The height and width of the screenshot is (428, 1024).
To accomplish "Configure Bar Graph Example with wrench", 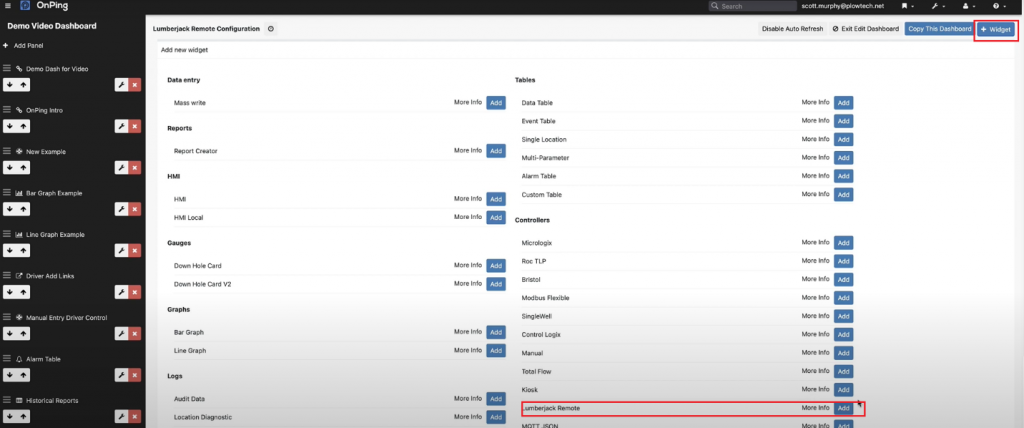I will coord(121,209).
